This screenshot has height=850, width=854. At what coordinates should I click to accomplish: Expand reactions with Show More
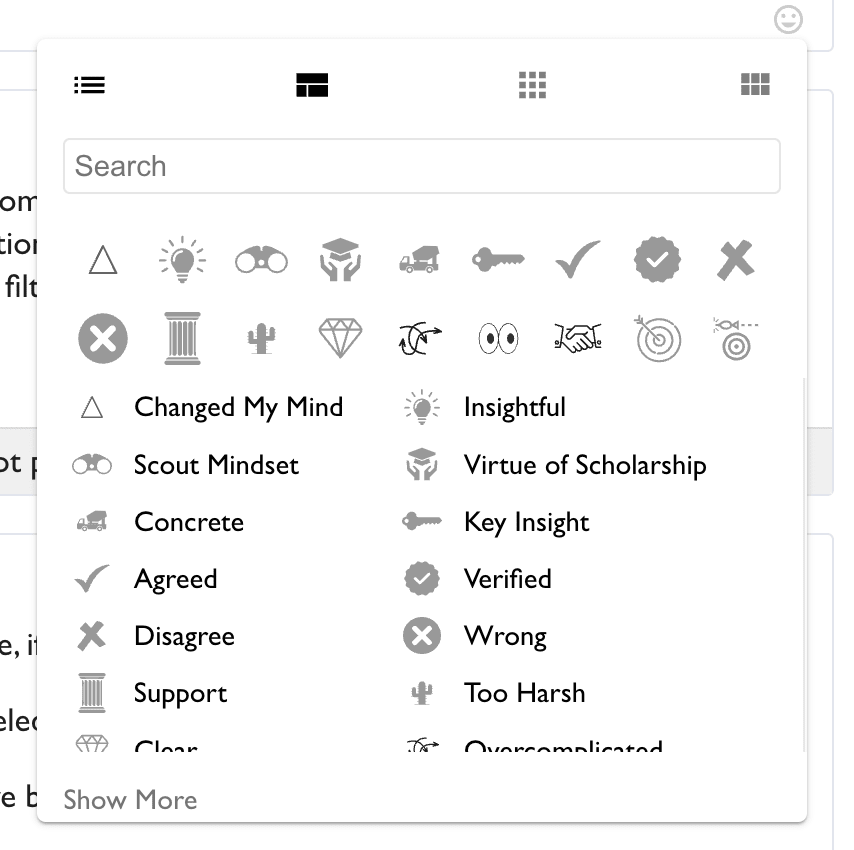coord(130,800)
